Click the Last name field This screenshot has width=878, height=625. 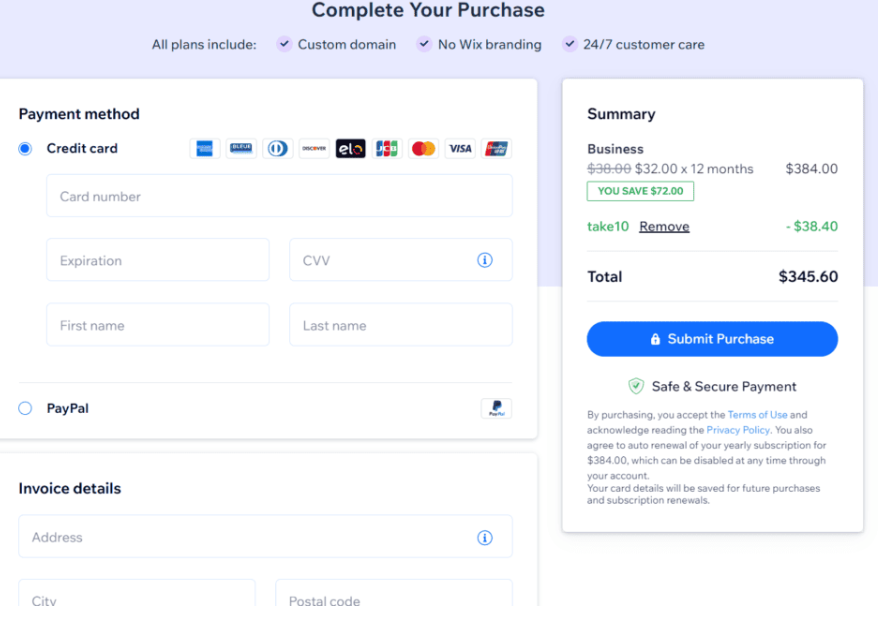click(x=400, y=325)
